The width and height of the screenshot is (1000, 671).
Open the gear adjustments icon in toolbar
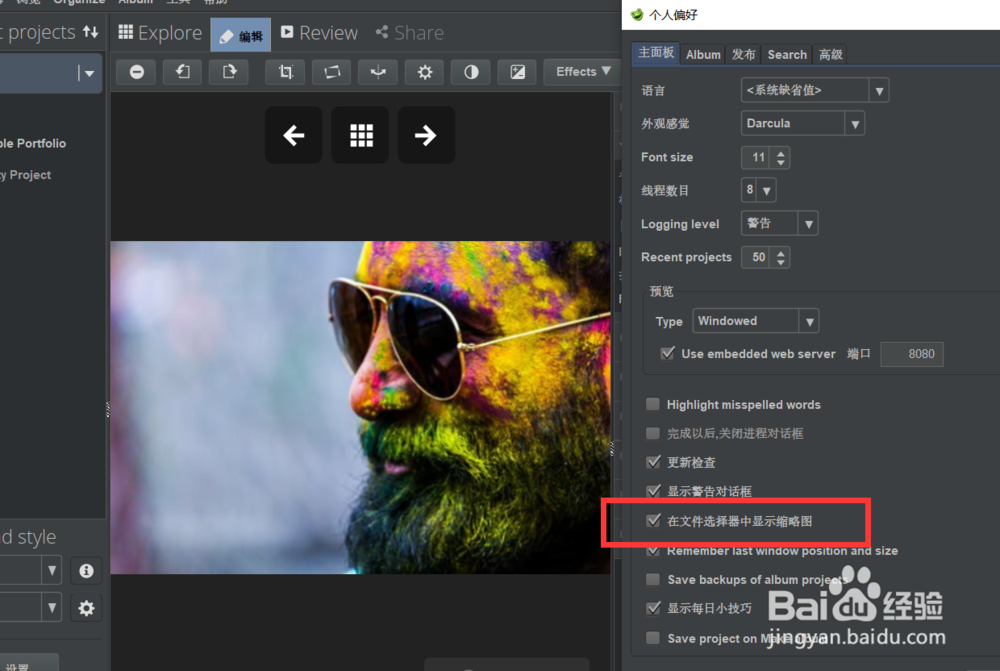tap(425, 71)
